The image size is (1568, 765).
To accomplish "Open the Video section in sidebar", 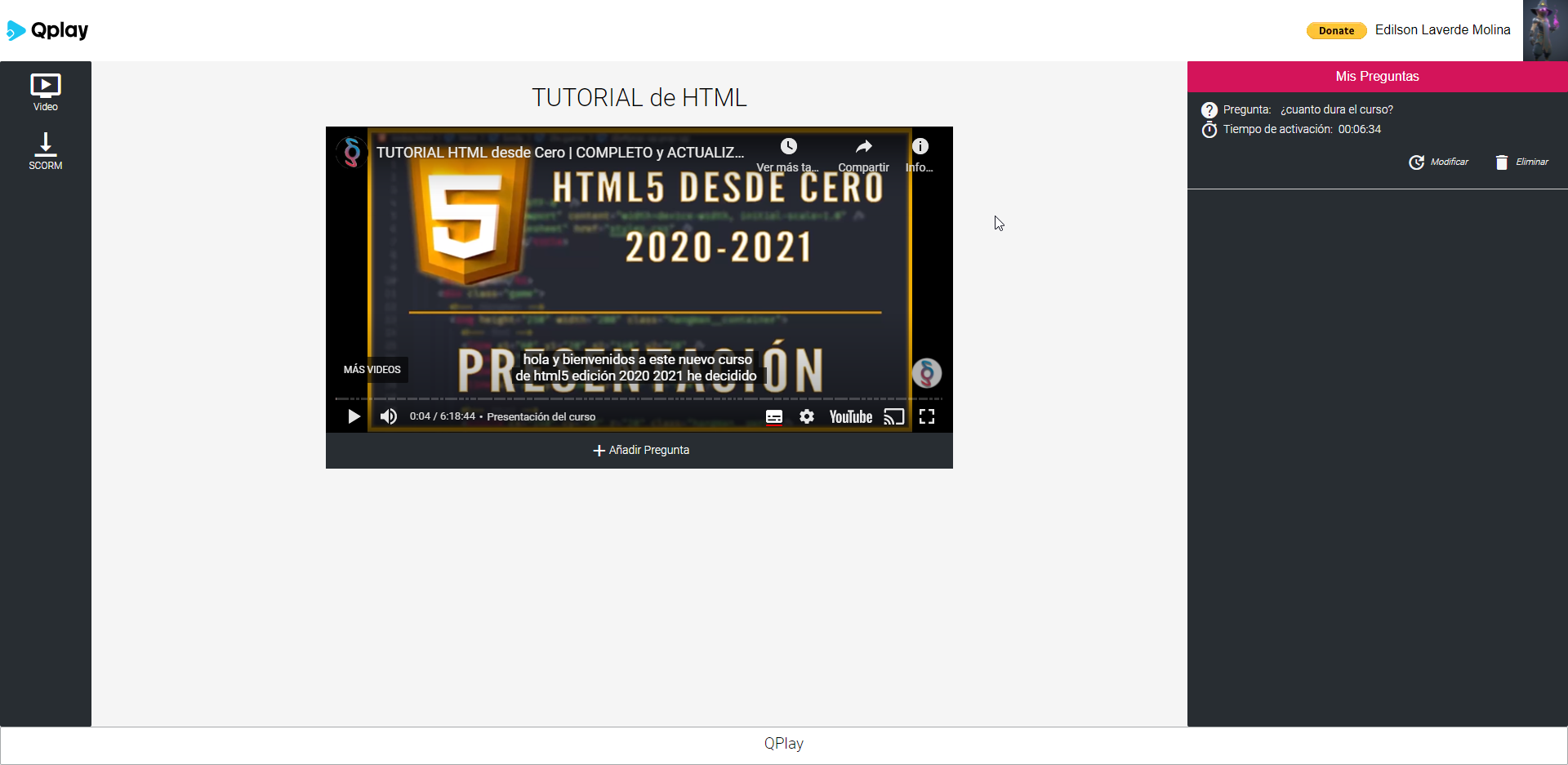I will click(46, 92).
